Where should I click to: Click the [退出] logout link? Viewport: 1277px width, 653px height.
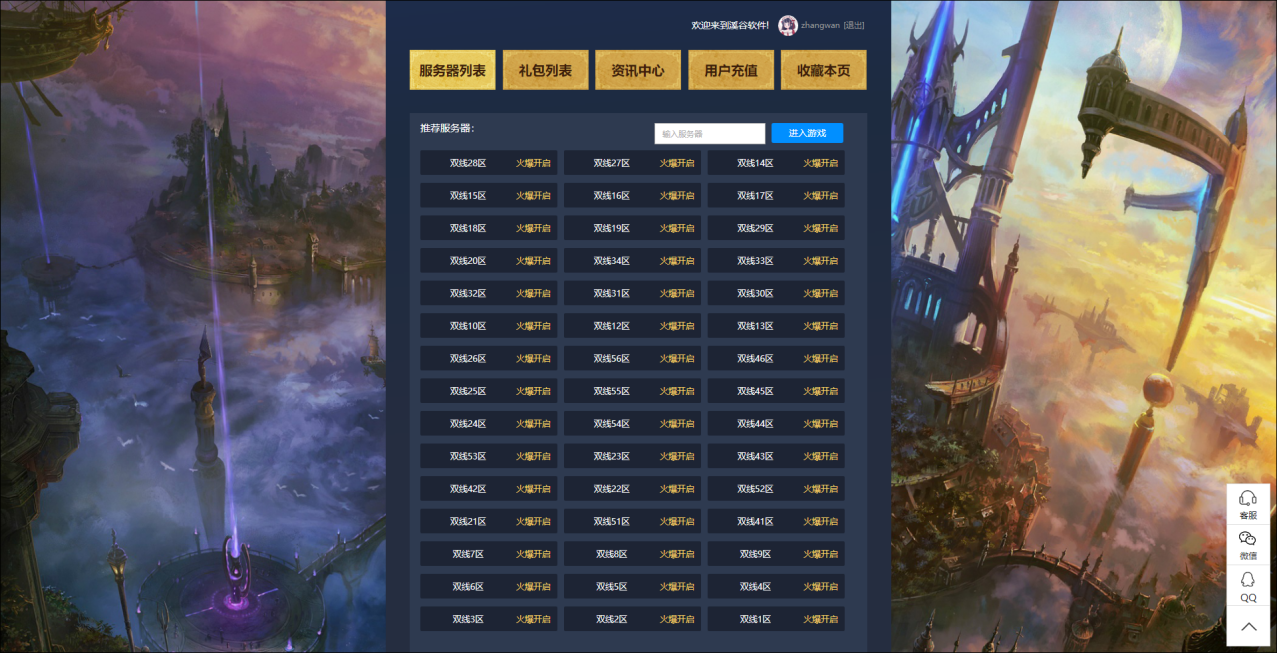854,25
